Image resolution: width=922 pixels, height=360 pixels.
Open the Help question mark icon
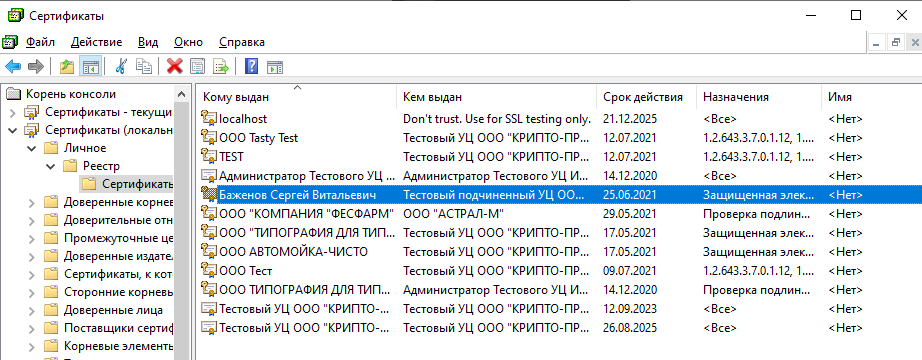tap(251, 66)
